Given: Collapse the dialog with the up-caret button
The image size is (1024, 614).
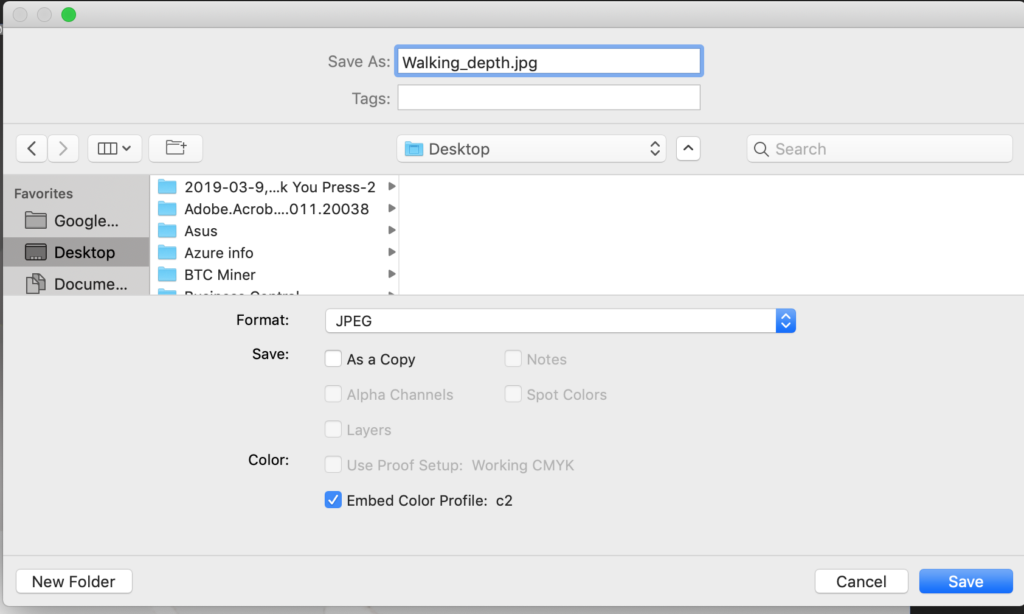Looking at the screenshot, I should coord(688,148).
